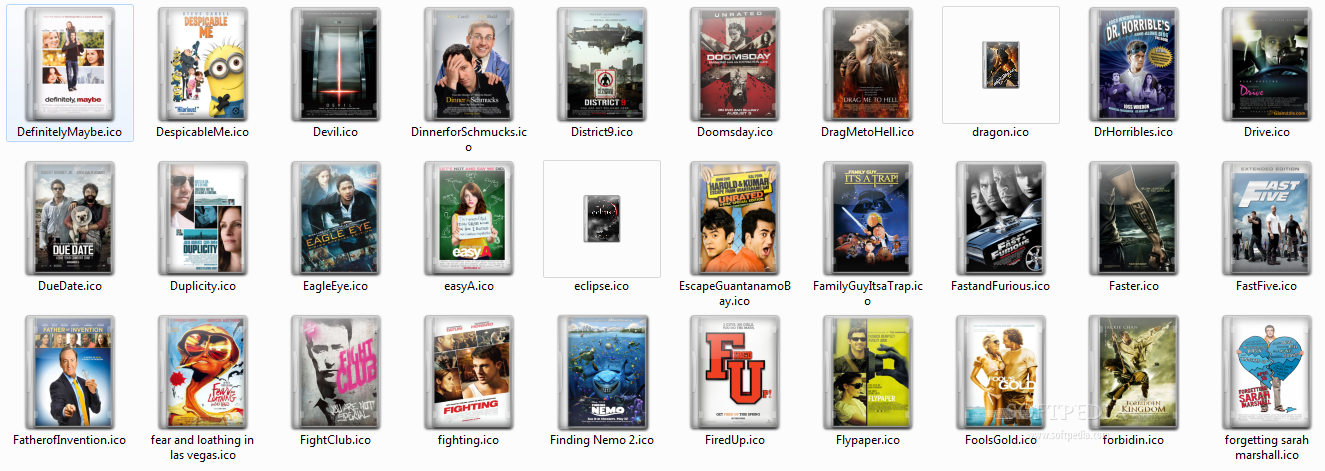
Task: Click the fear and loathing in las vegas.ico name
Action: click(203, 447)
